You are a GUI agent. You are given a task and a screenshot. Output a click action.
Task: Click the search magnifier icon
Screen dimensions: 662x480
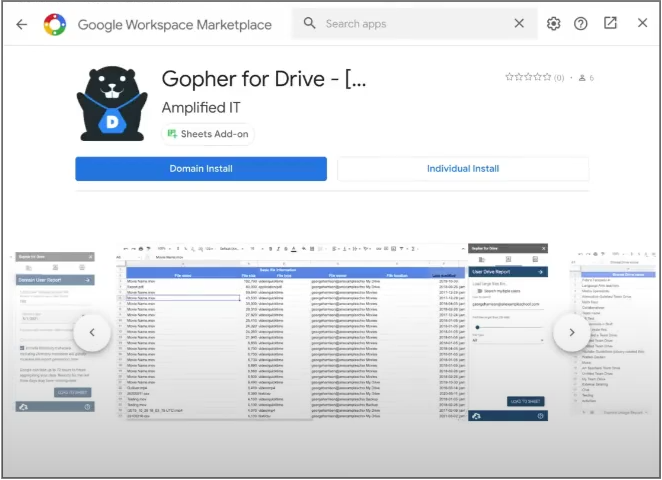310,23
